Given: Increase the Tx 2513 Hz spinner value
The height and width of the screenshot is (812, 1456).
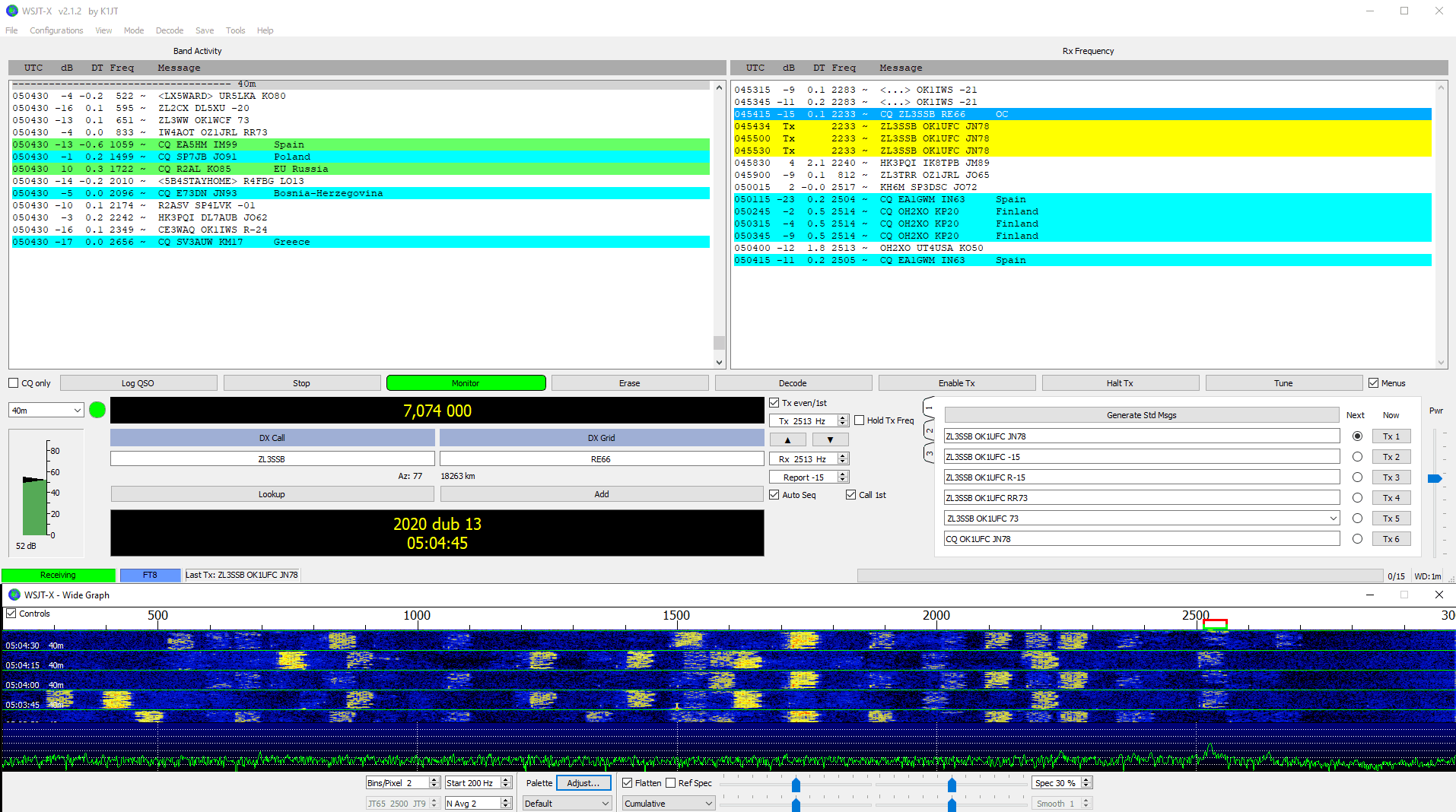Looking at the screenshot, I should click(x=843, y=417).
